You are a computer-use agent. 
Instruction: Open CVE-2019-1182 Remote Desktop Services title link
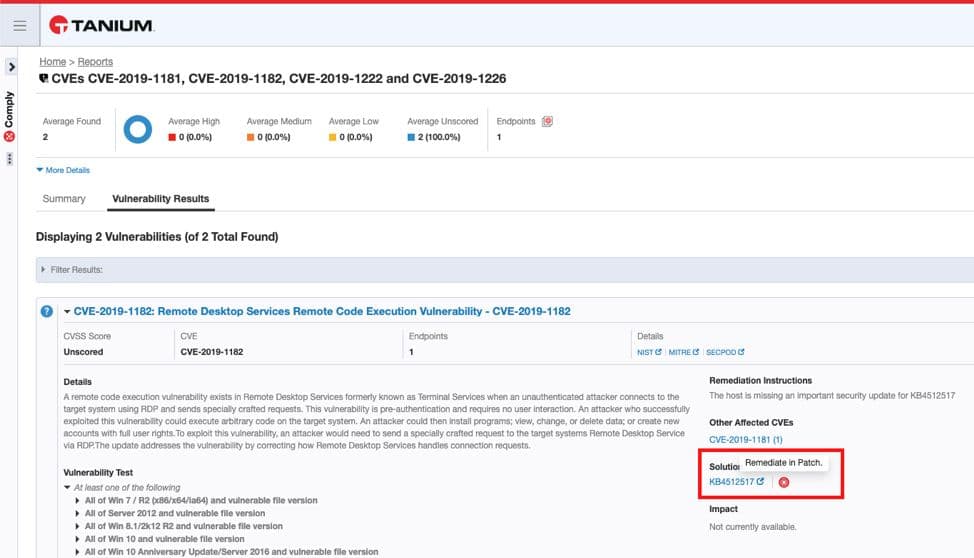pyautogui.click(x=322, y=311)
